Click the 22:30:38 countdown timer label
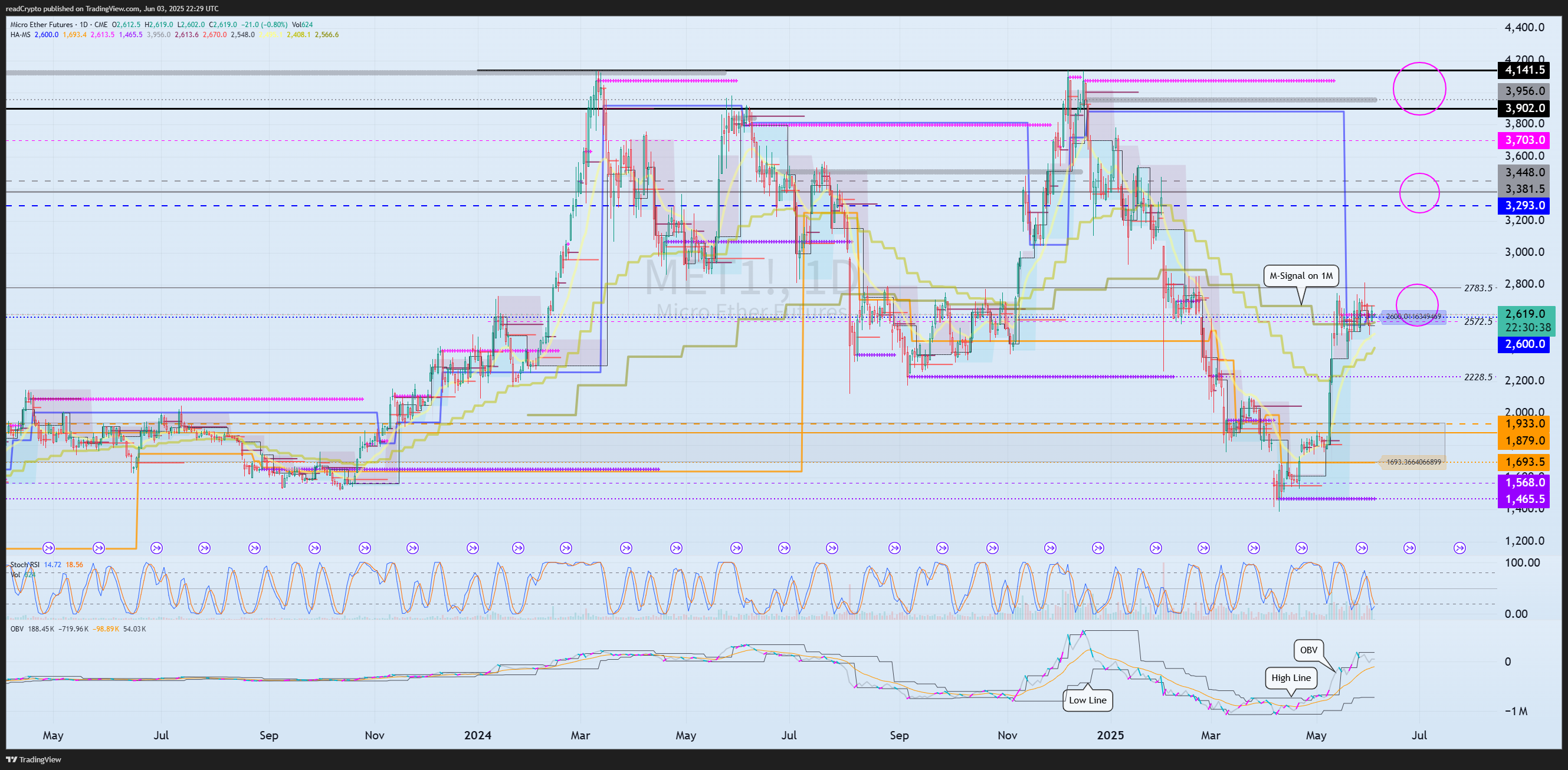This screenshot has height=770, width=1568. click(1527, 328)
